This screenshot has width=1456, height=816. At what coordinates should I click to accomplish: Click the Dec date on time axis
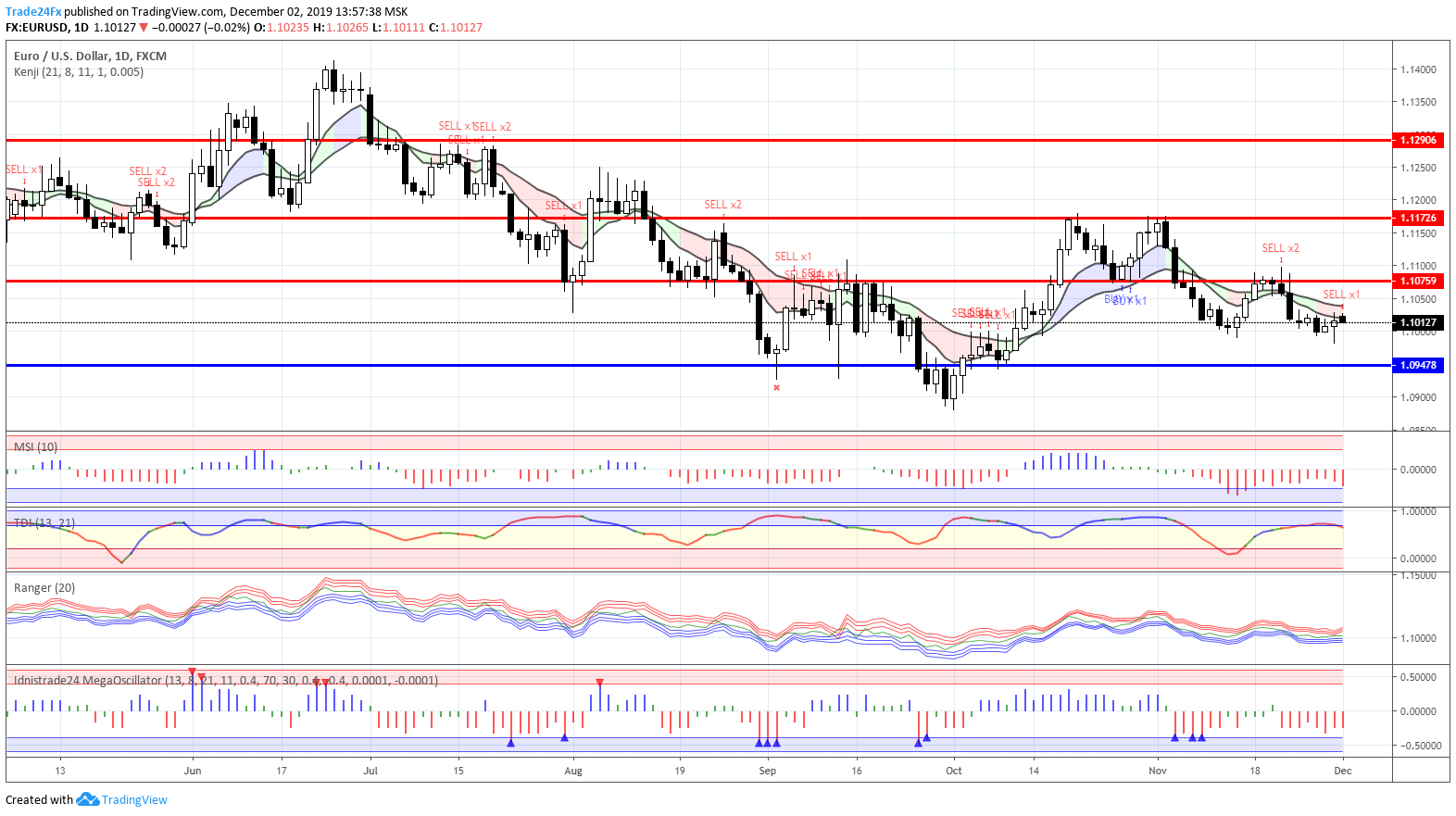[x=1343, y=771]
